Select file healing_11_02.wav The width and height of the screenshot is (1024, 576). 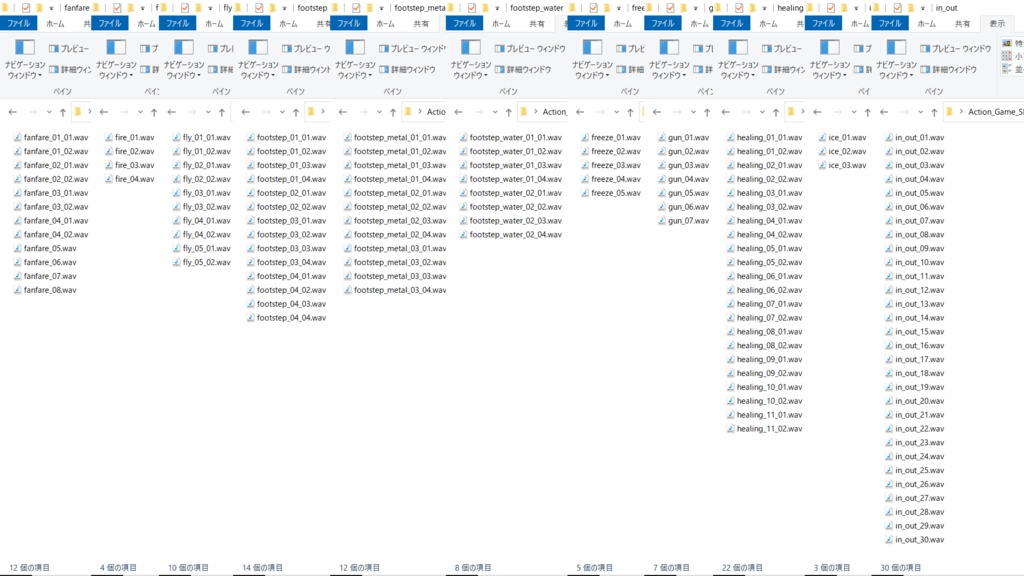pos(765,428)
